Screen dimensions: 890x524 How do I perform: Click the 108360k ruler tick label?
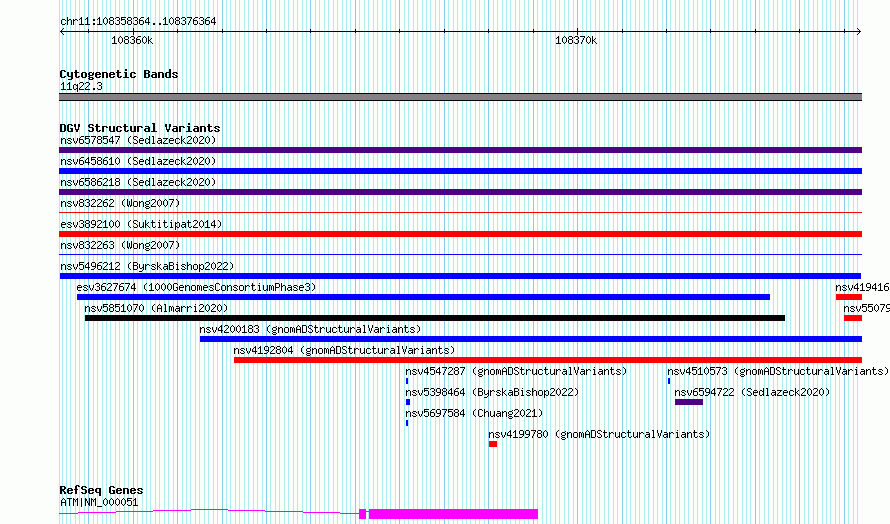(x=132, y=40)
